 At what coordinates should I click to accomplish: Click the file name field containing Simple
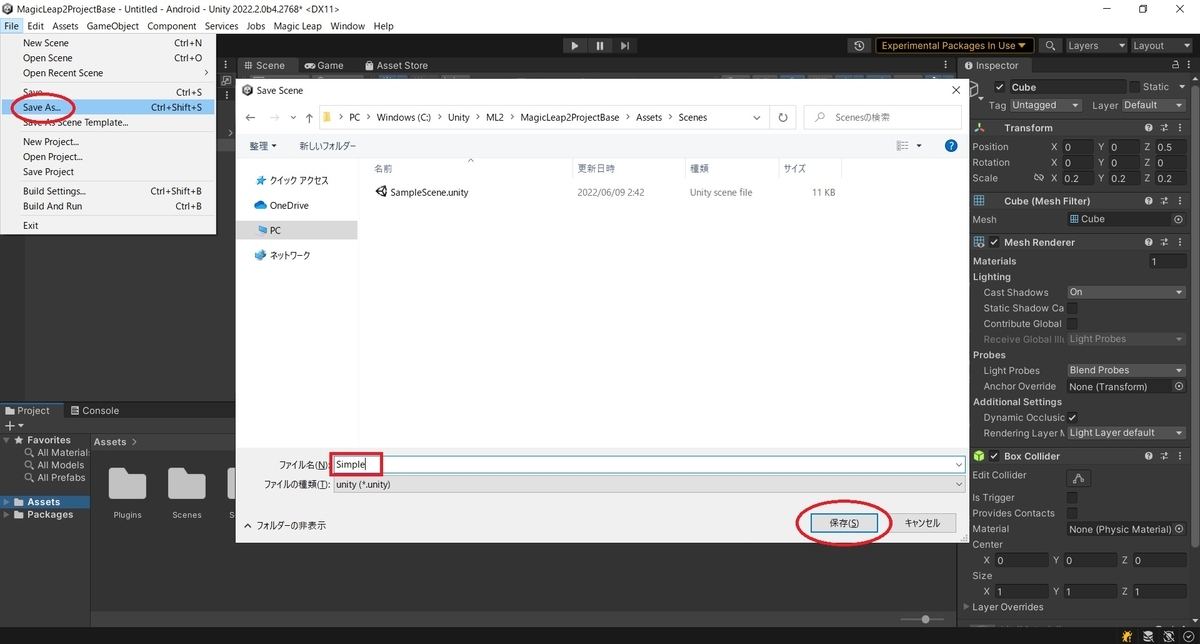click(x=649, y=464)
